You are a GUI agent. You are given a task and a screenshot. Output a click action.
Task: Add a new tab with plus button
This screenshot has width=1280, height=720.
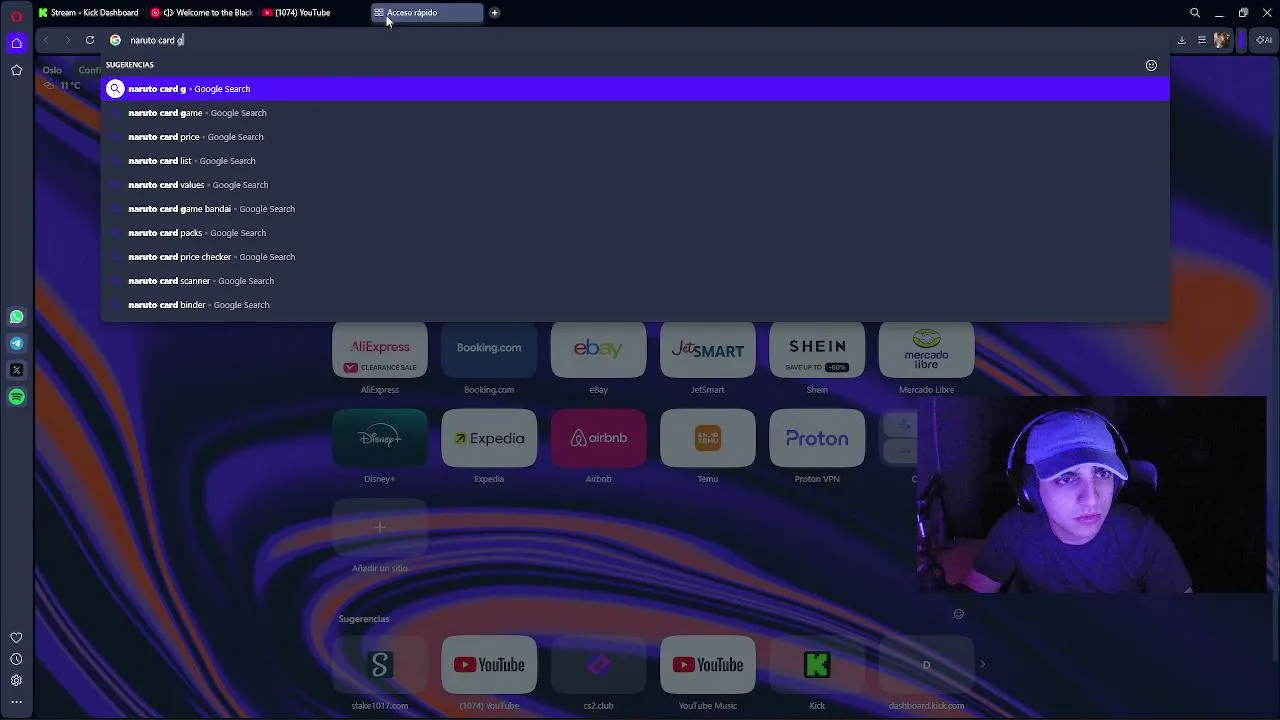[494, 13]
